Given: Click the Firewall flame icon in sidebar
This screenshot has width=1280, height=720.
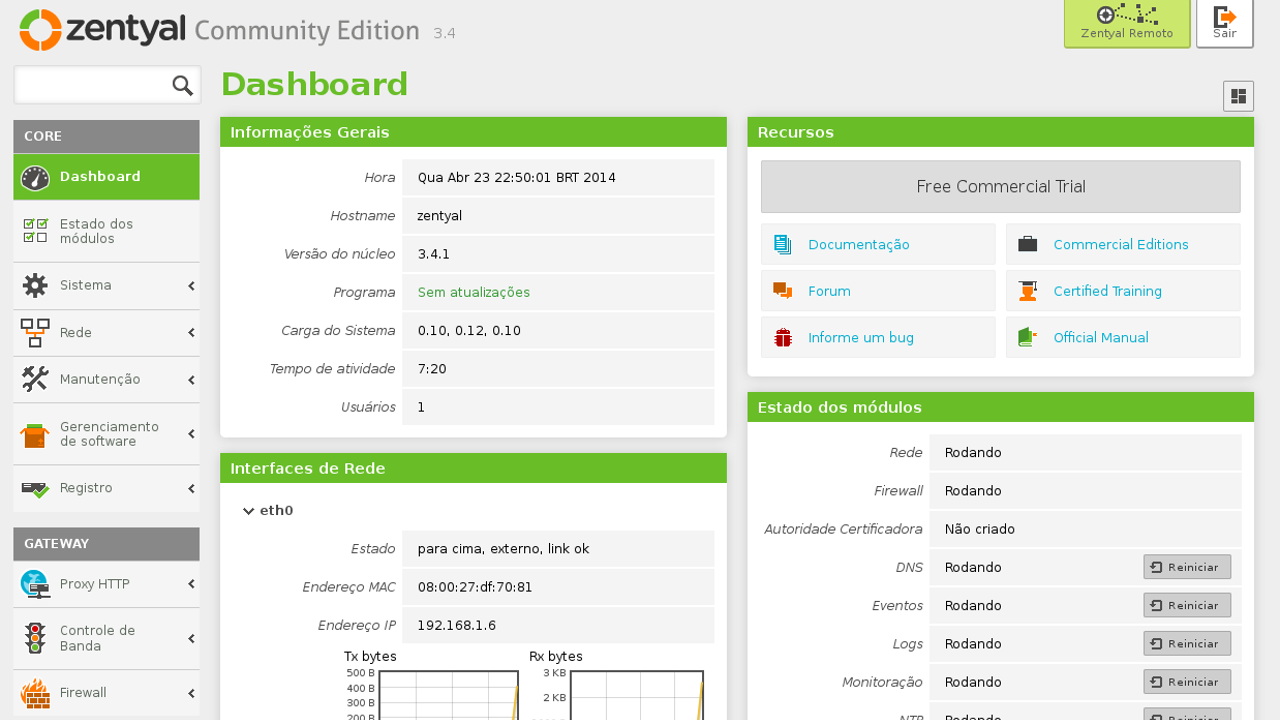Looking at the screenshot, I should point(35,693).
